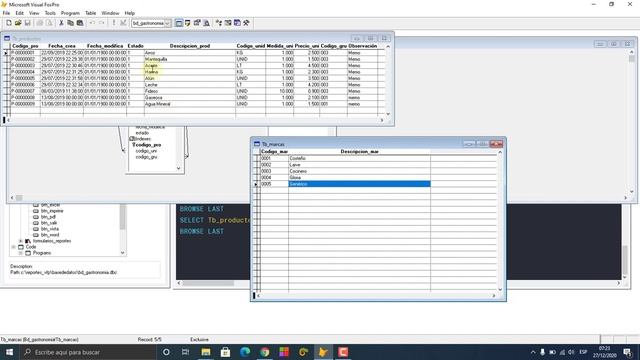
Task: Click the Paste toolbar icon
Action: pyautogui.click(x=80, y=23)
